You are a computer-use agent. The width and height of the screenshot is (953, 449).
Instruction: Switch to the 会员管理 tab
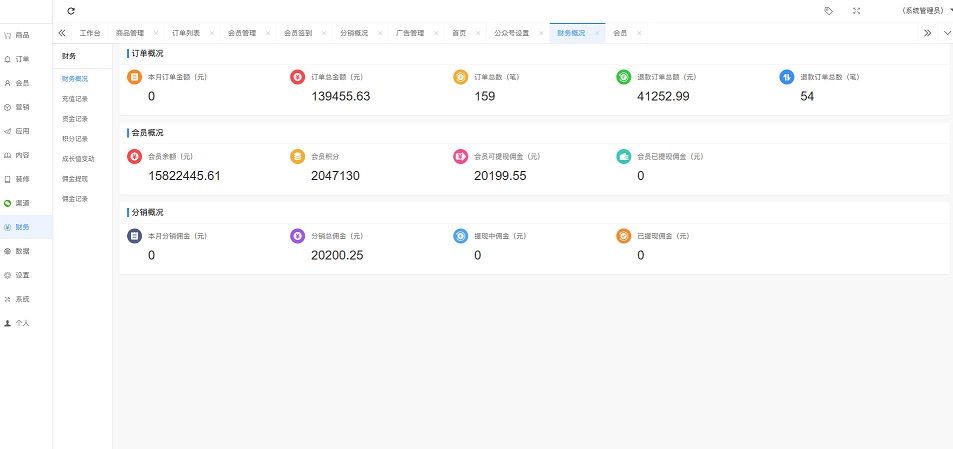point(242,33)
